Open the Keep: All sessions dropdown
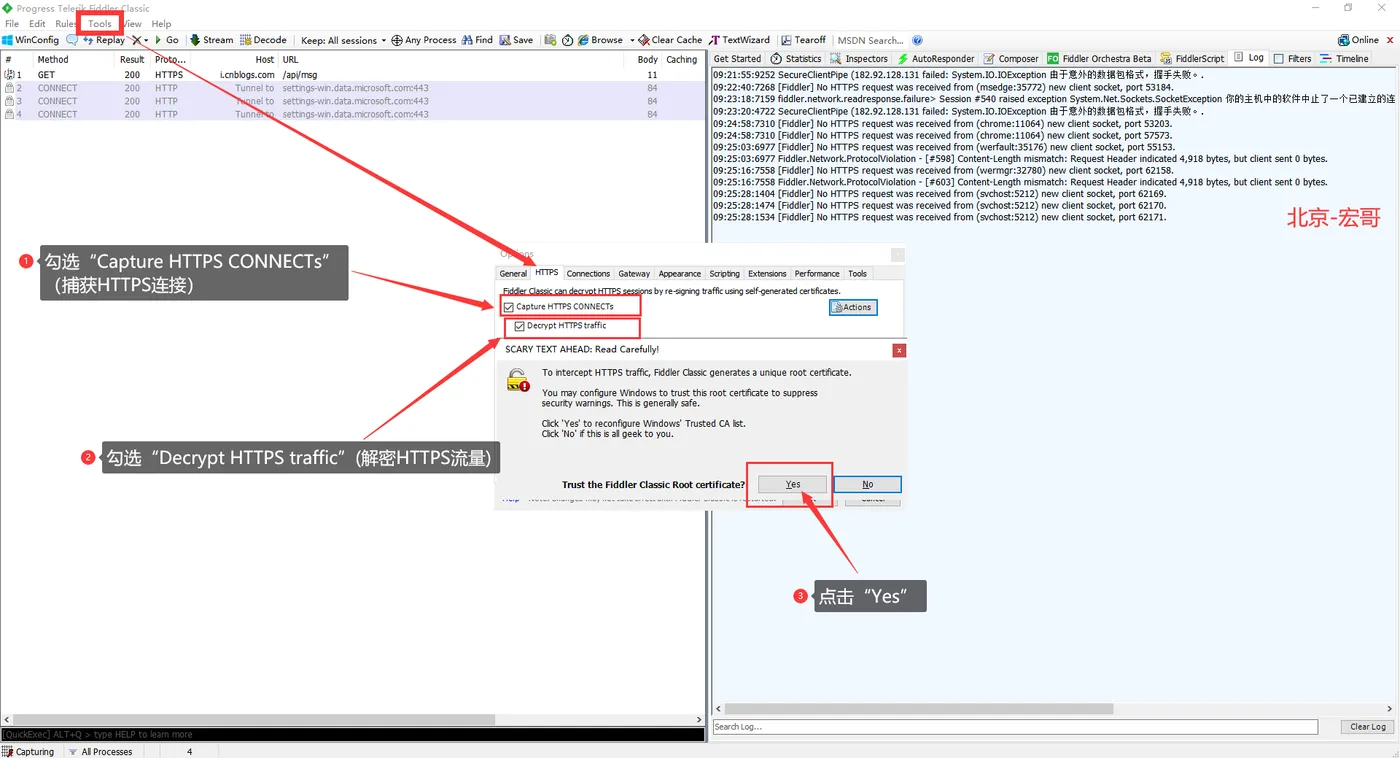The image size is (1400, 758). 342,40
